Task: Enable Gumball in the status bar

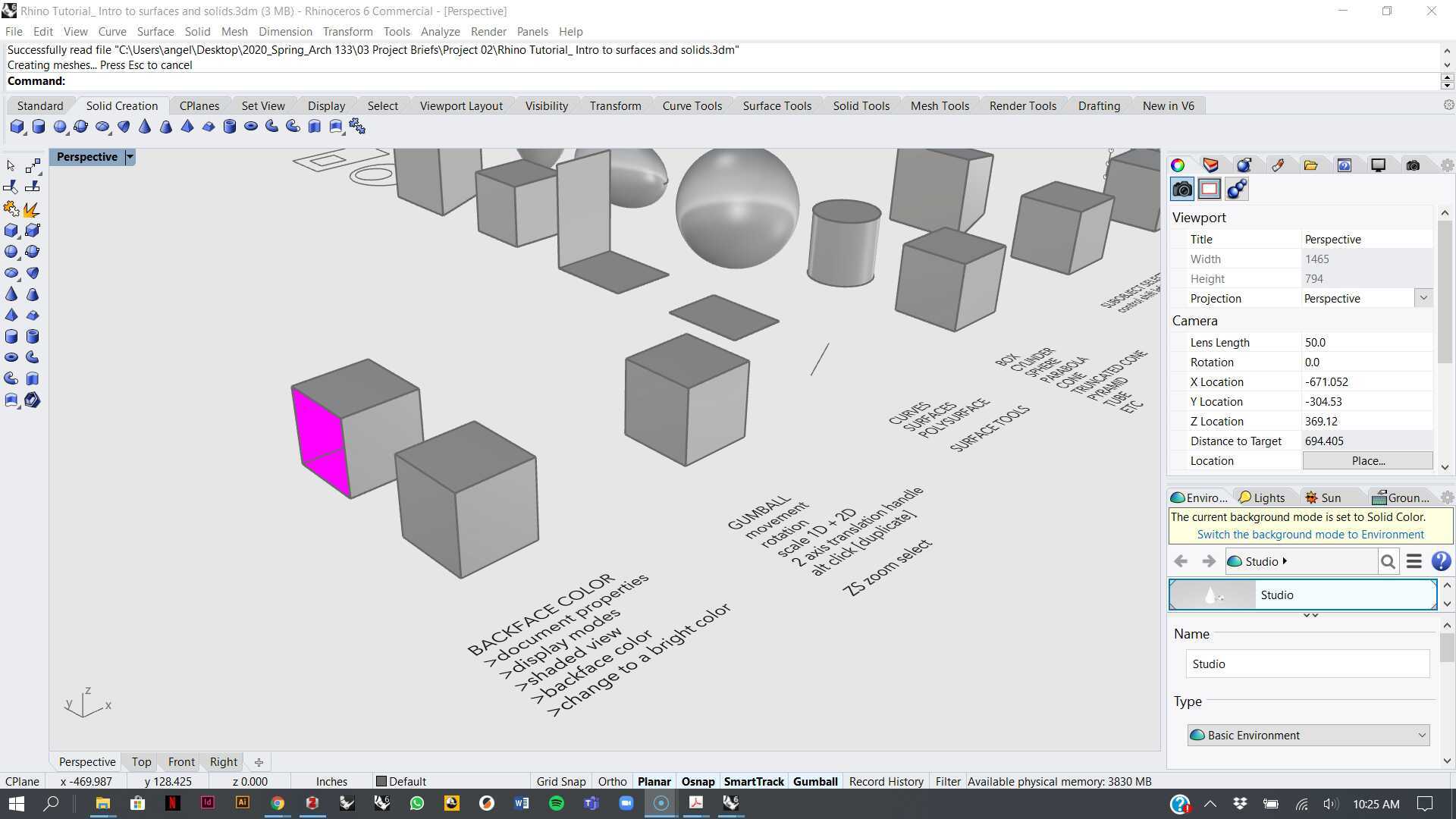Action: pos(815,781)
